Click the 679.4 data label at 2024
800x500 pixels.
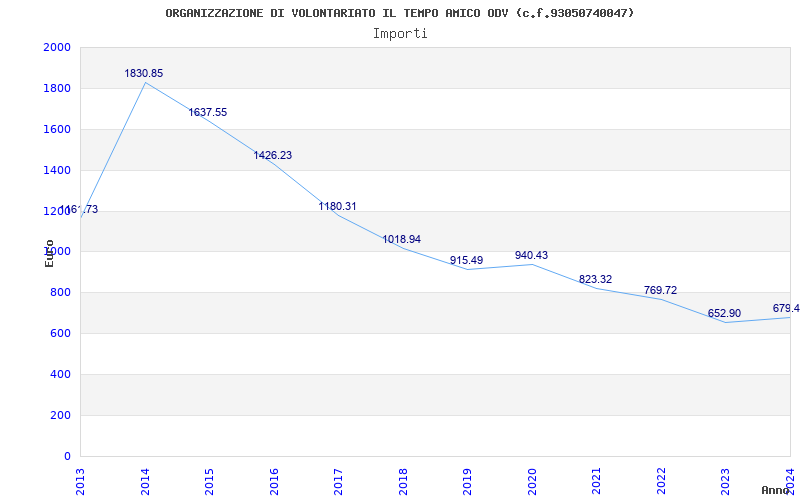(786, 308)
